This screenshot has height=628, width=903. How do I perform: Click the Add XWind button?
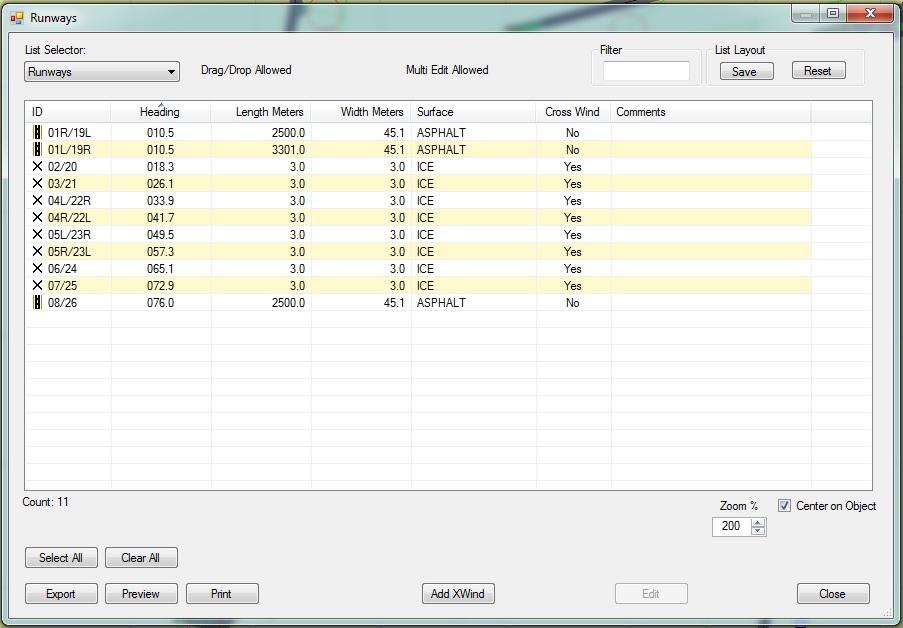[458, 594]
